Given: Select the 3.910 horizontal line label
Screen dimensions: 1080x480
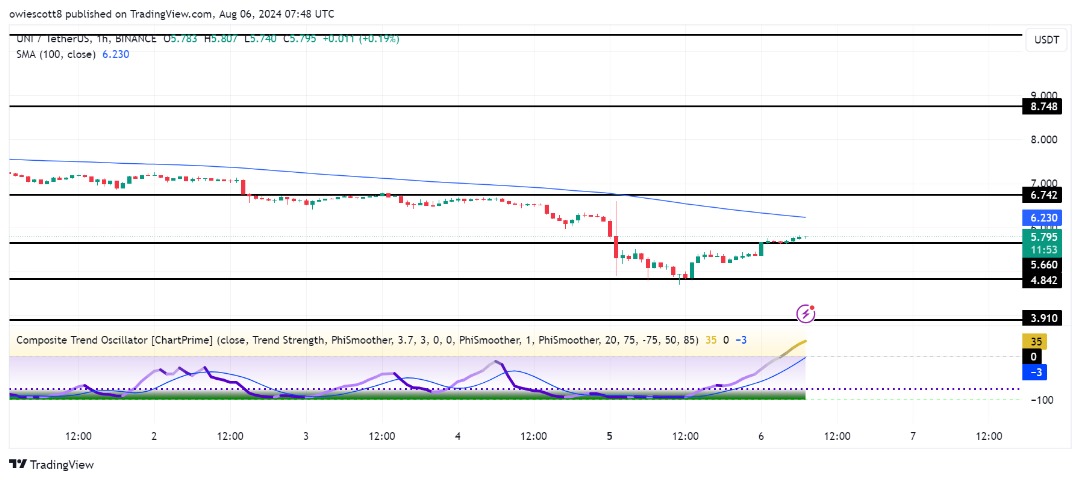Looking at the screenshot, I should [x=1043, y=320].
